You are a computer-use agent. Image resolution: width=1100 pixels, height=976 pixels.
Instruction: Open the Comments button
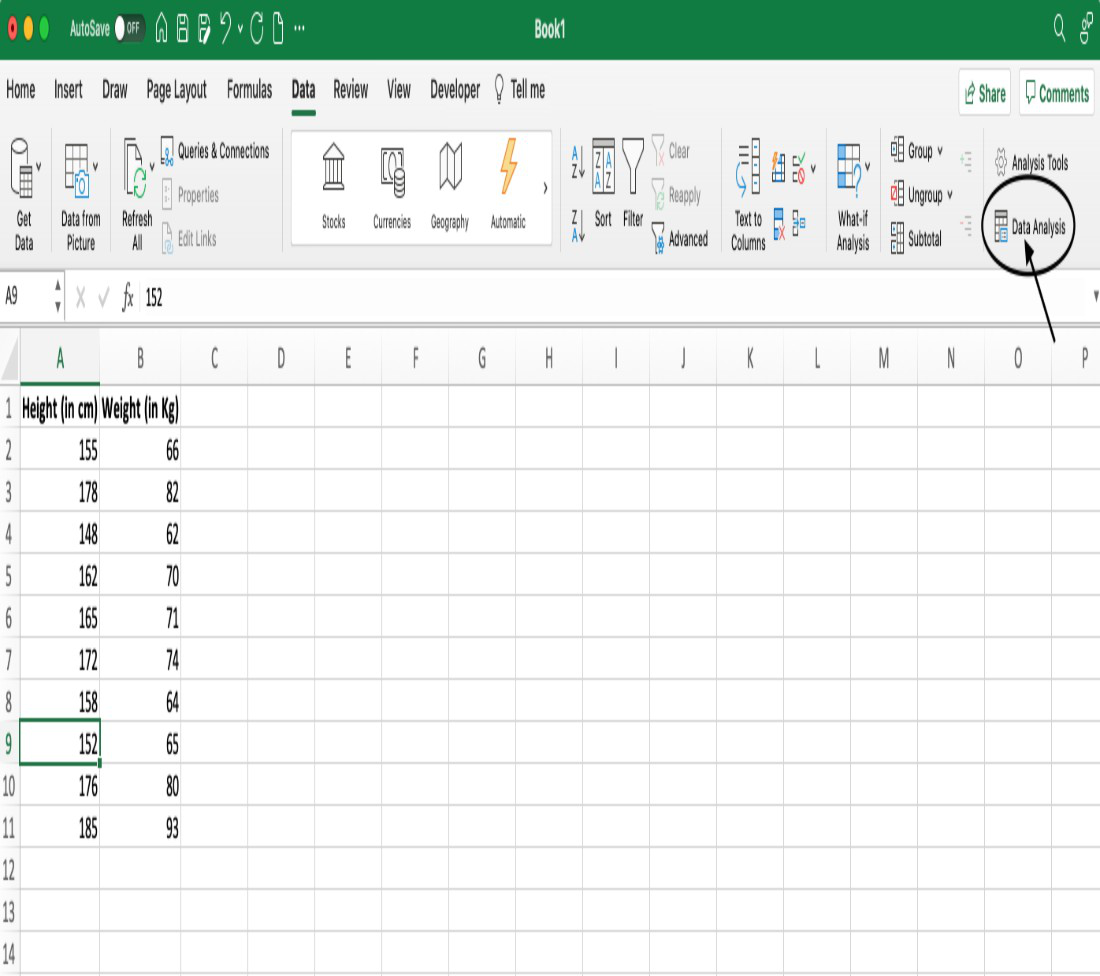click(1057, 93)
